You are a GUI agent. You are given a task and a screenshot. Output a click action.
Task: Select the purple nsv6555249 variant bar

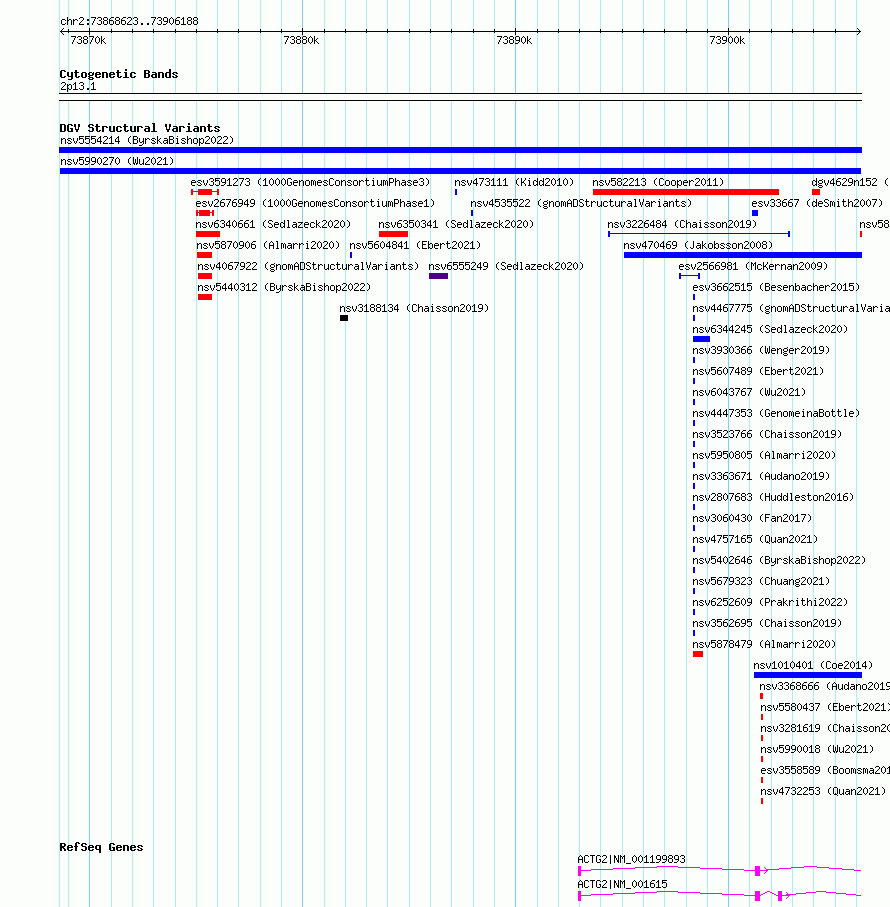coord(438,276)
